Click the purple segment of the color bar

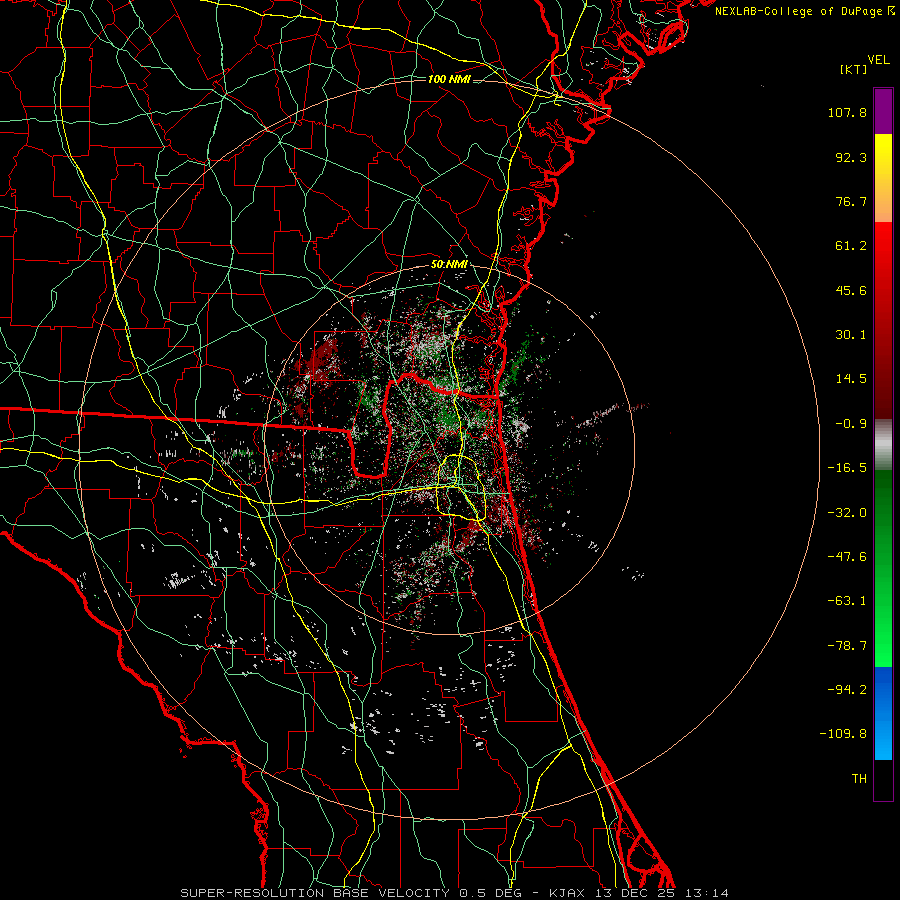883,111
